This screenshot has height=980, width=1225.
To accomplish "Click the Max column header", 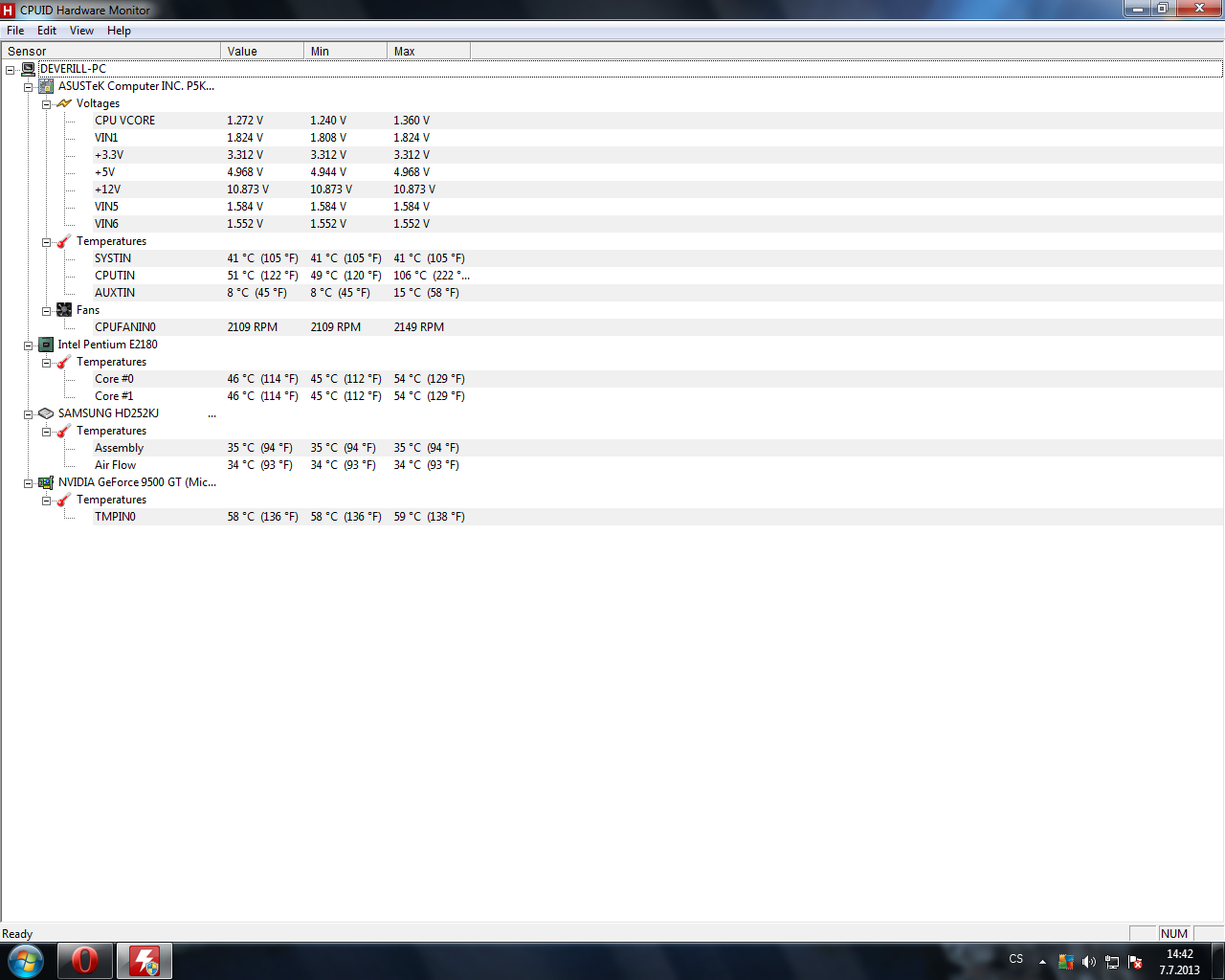I will (x=429, y=51).
